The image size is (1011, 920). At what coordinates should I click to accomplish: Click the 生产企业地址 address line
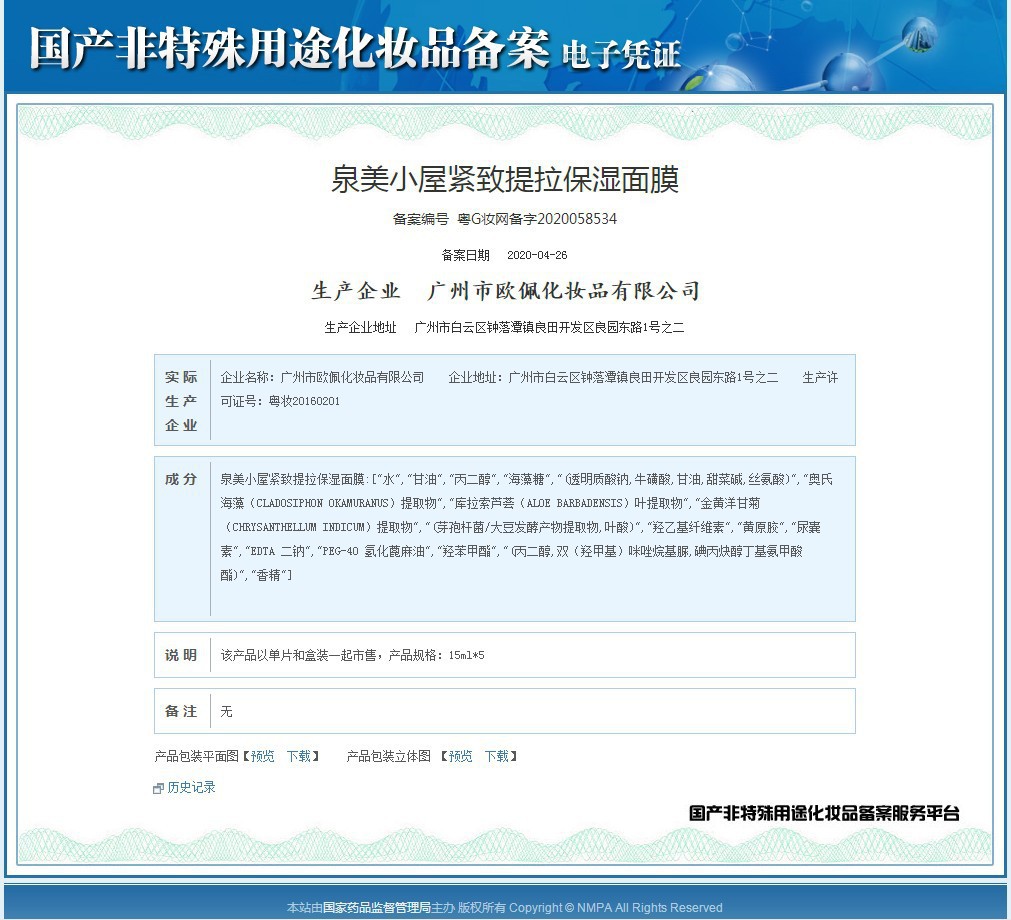pos(504,328)
